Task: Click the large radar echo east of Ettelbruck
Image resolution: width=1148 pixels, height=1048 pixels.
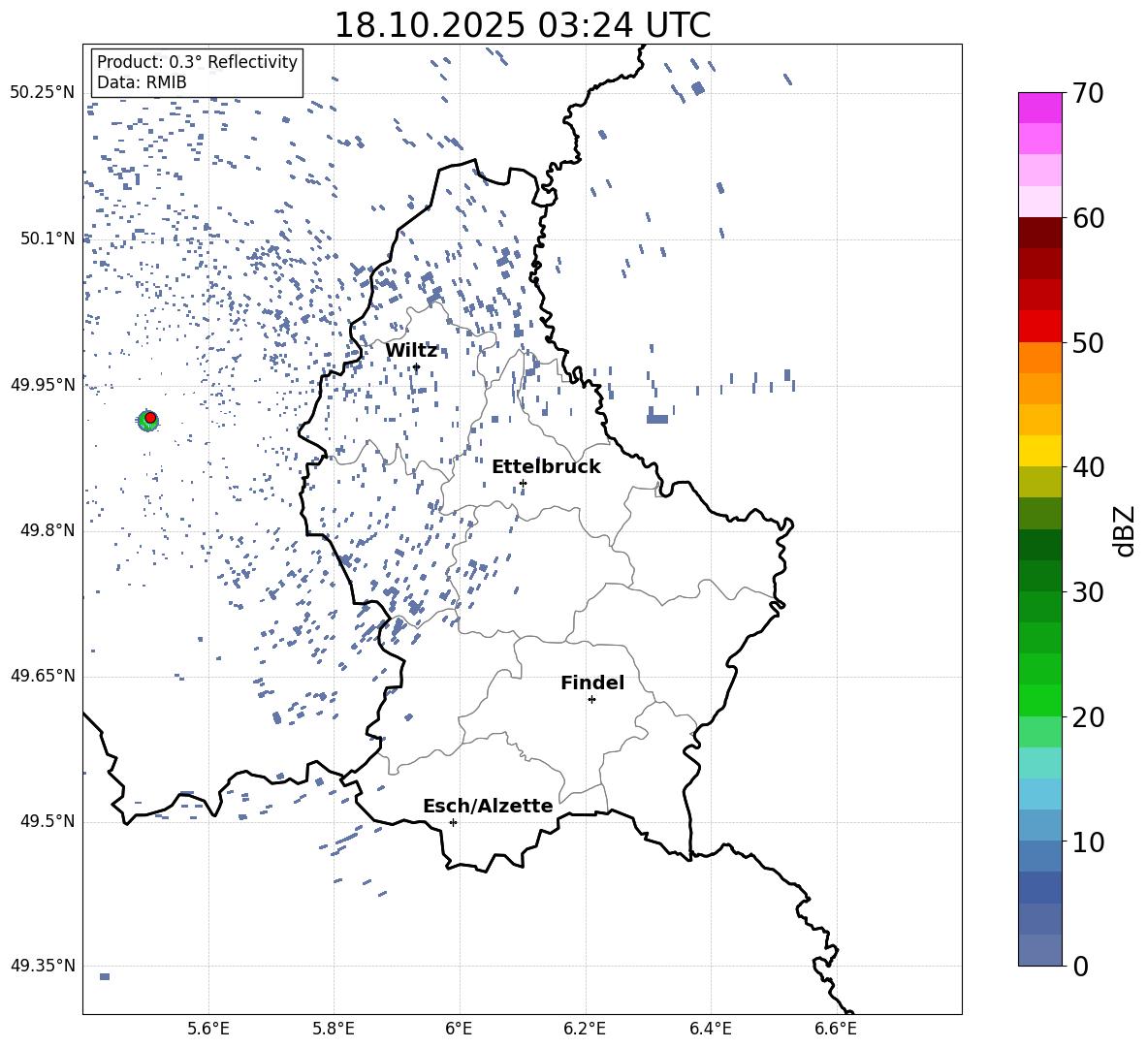Action: point(656,418)
